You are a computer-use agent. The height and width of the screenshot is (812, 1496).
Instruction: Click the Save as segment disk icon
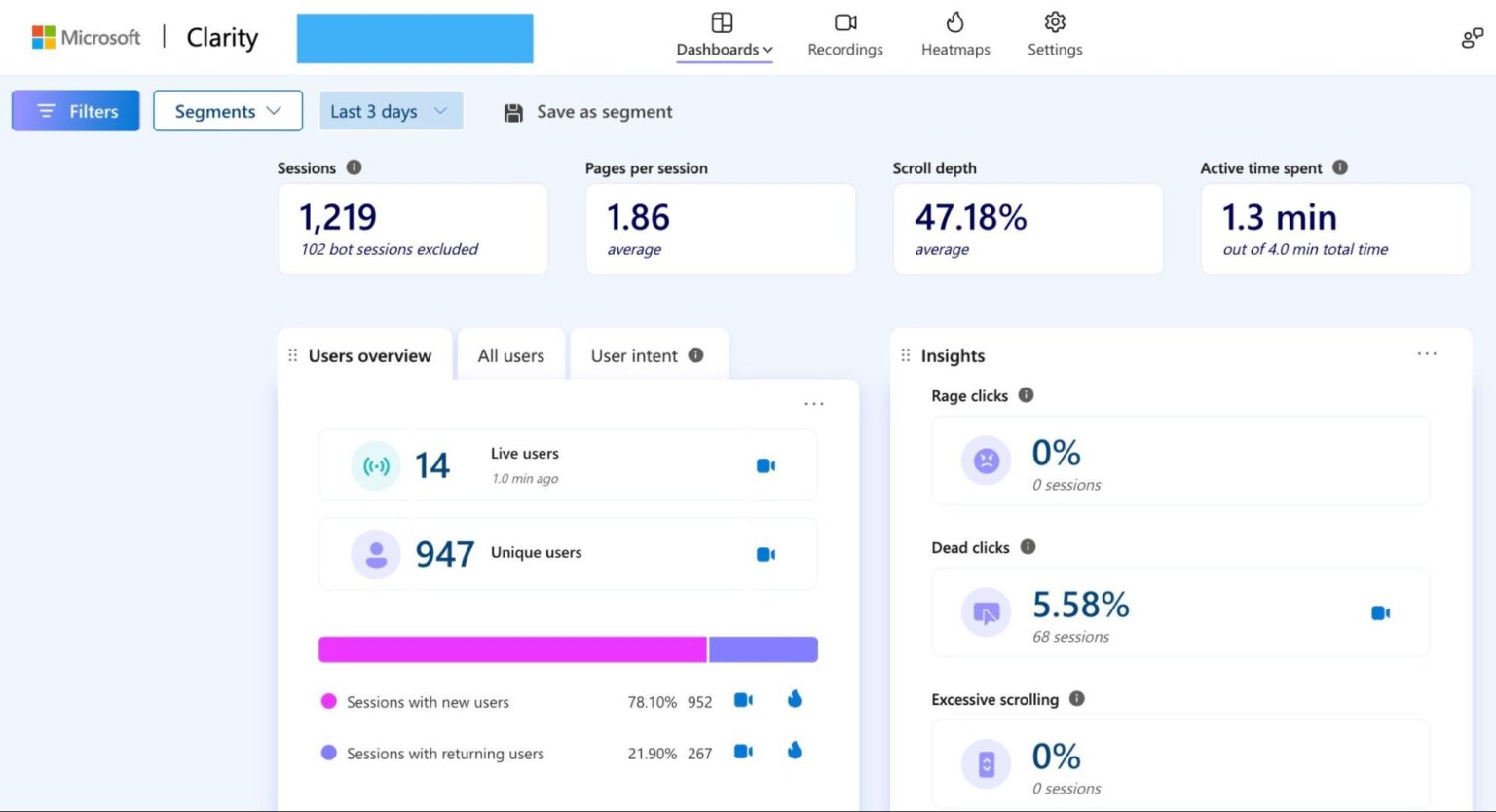coord(512,112)
